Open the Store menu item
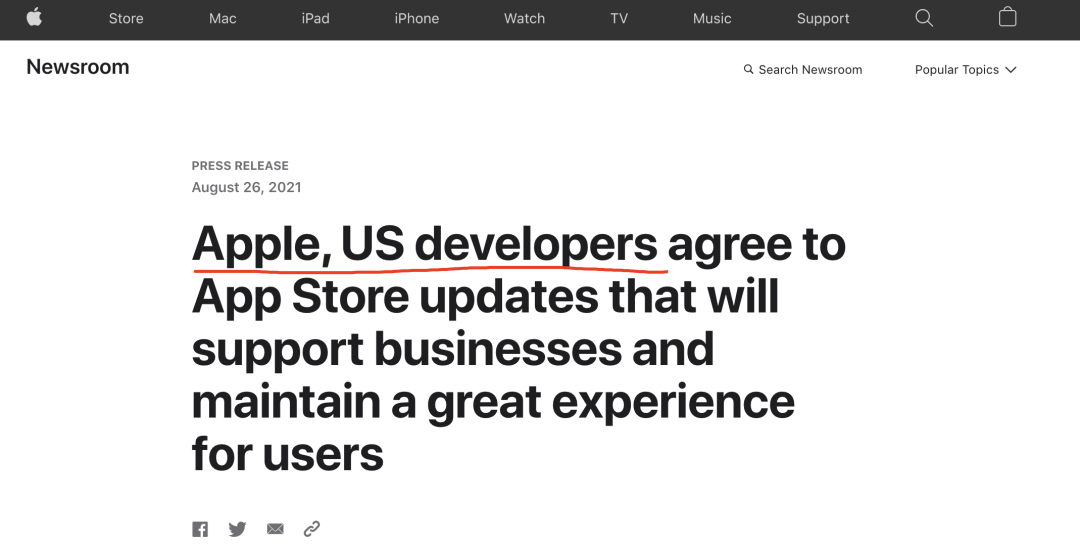Screen dimensions: 1080x546 [x=126, y=19]
